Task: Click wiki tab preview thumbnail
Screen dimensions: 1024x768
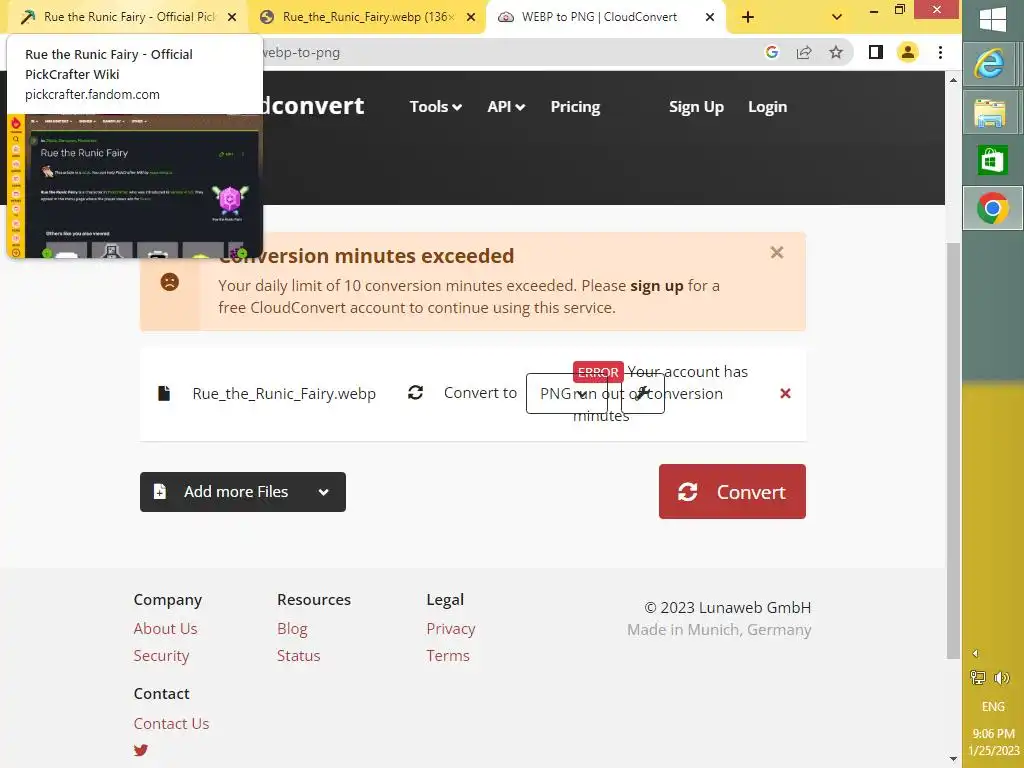Action: click(135, 186)
